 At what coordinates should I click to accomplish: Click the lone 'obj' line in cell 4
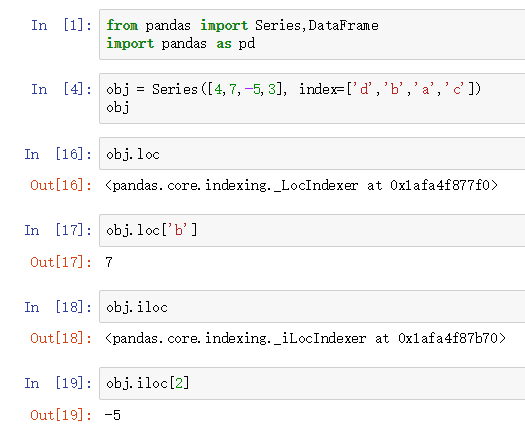coord(118,108)
